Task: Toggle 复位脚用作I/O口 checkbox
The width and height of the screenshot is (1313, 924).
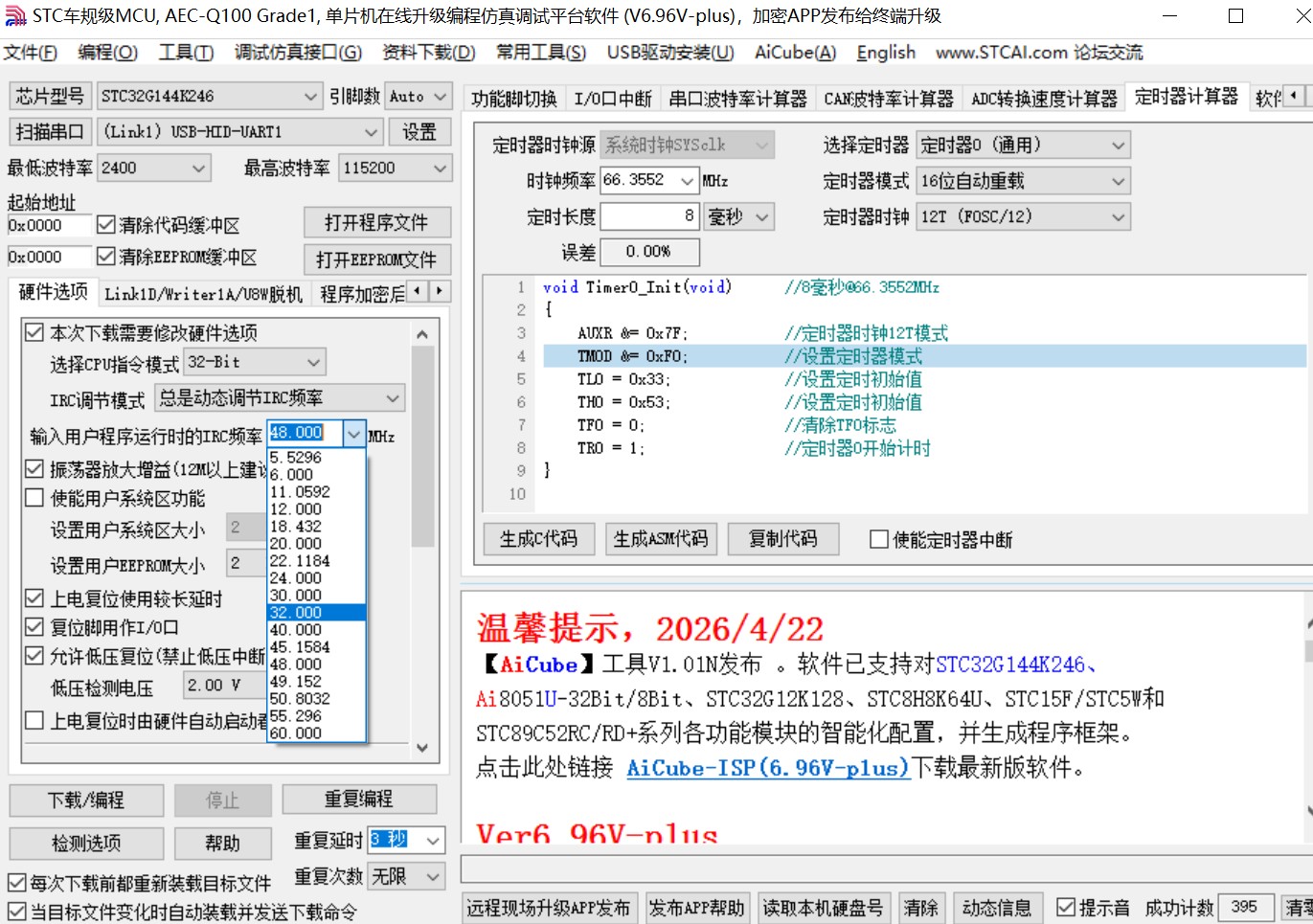Action: click(x=34, y=627)
